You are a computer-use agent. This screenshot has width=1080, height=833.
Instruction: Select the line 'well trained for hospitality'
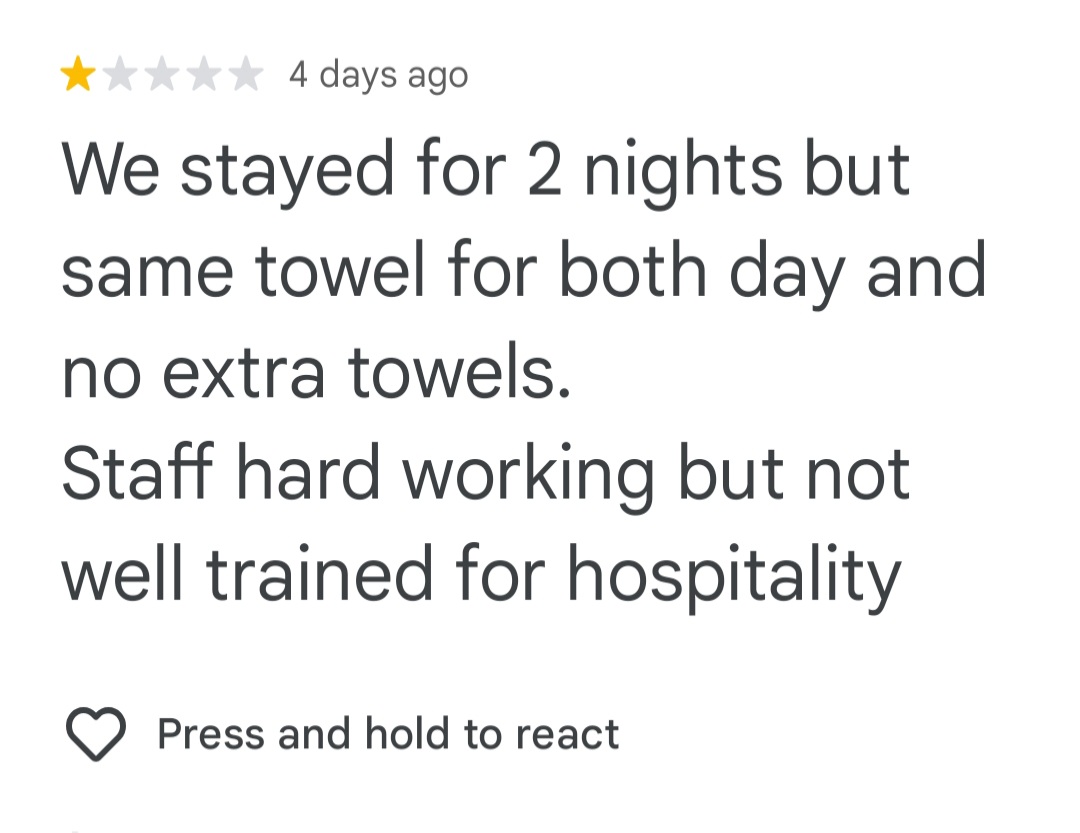click(481, 577)
